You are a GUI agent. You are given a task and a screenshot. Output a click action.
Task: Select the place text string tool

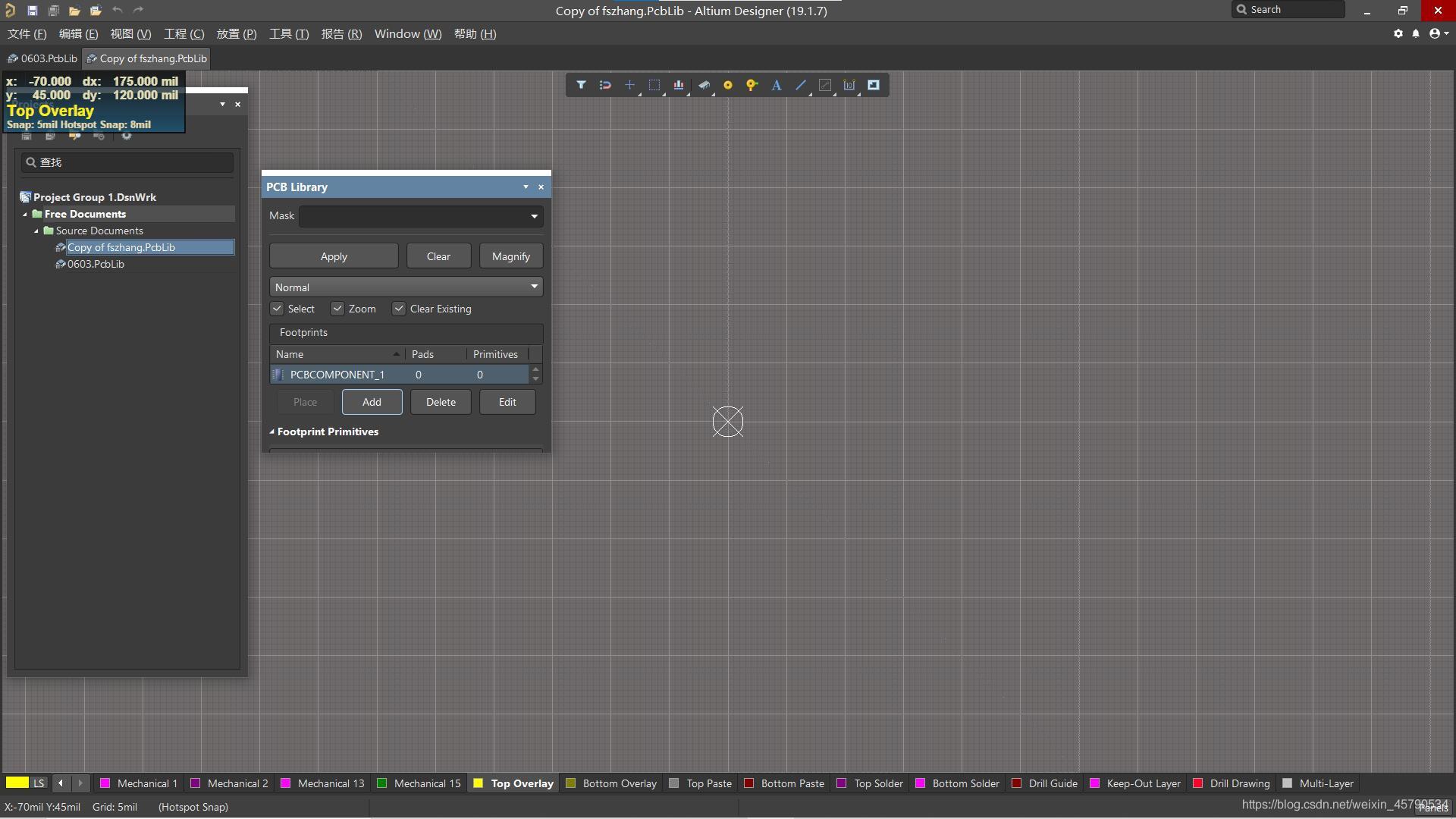pos(777,85)
